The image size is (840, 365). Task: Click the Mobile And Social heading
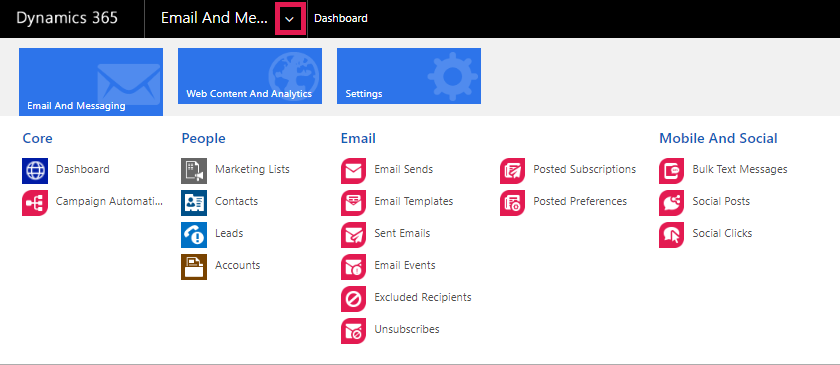(718, 138)
